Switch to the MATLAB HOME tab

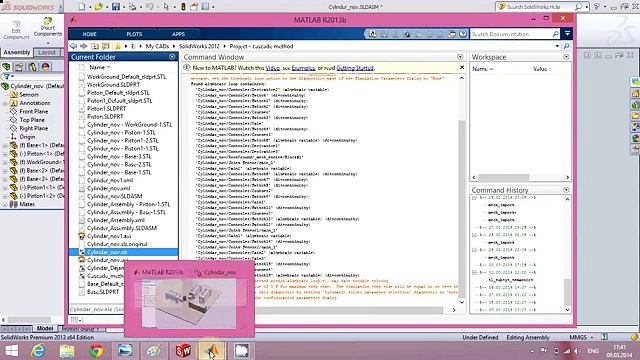click(89, 34)
